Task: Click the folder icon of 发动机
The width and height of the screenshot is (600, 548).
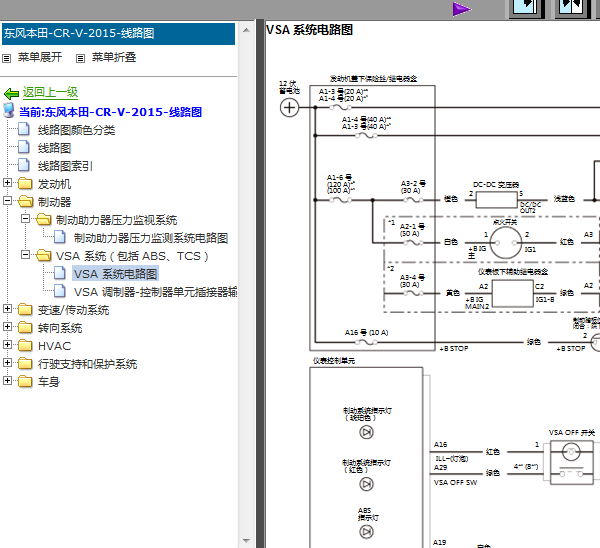Action: click(x=25, y=183)
